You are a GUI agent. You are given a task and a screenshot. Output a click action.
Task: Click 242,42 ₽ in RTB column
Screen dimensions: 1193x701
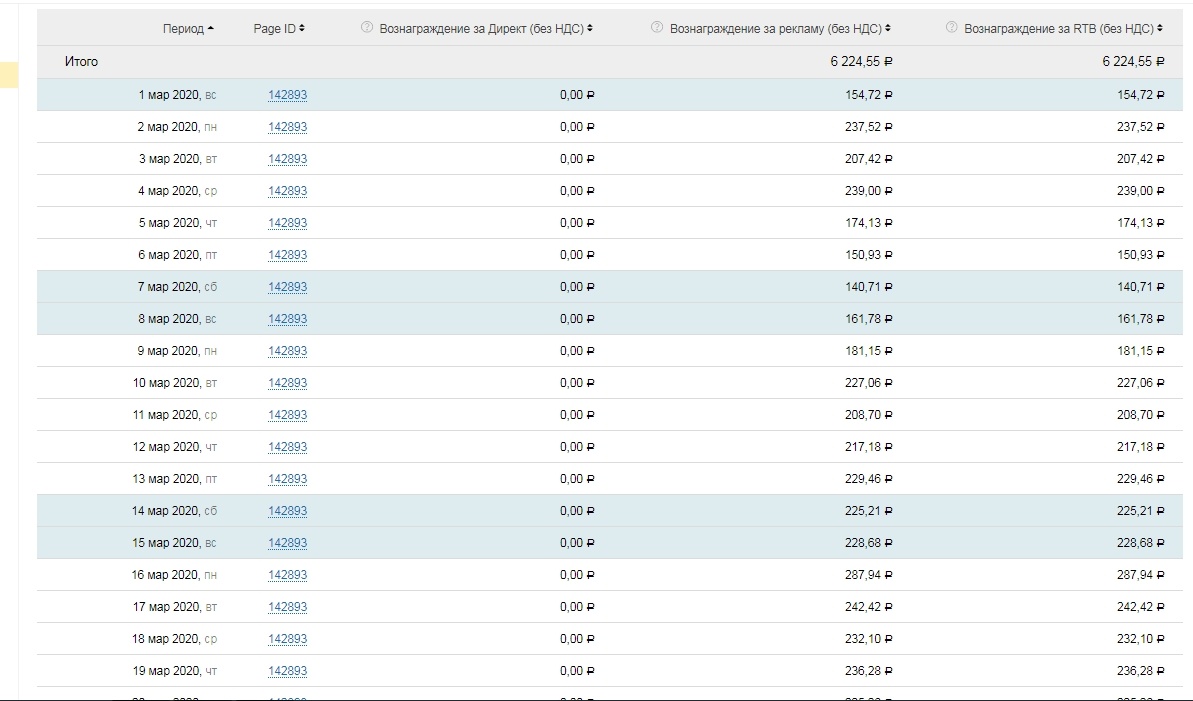[x=1141, y=607]
